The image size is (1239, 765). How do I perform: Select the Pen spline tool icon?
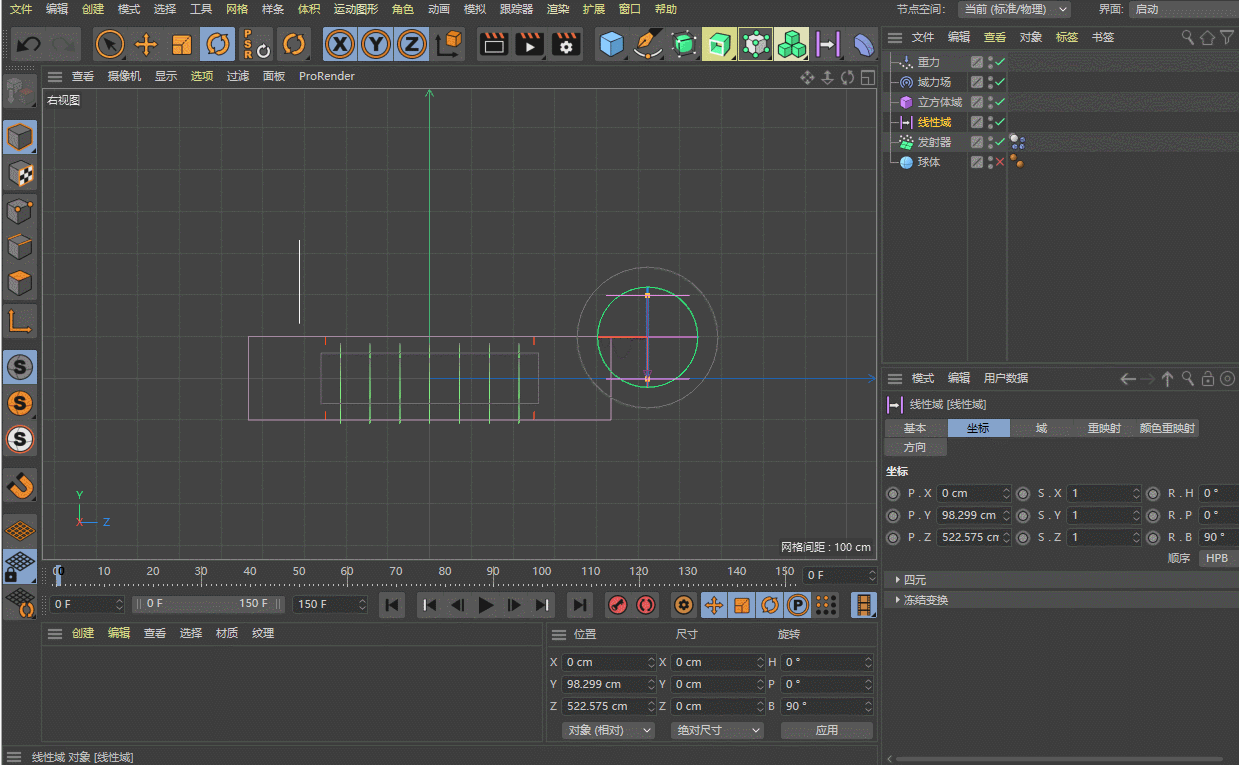pos(648,45)
